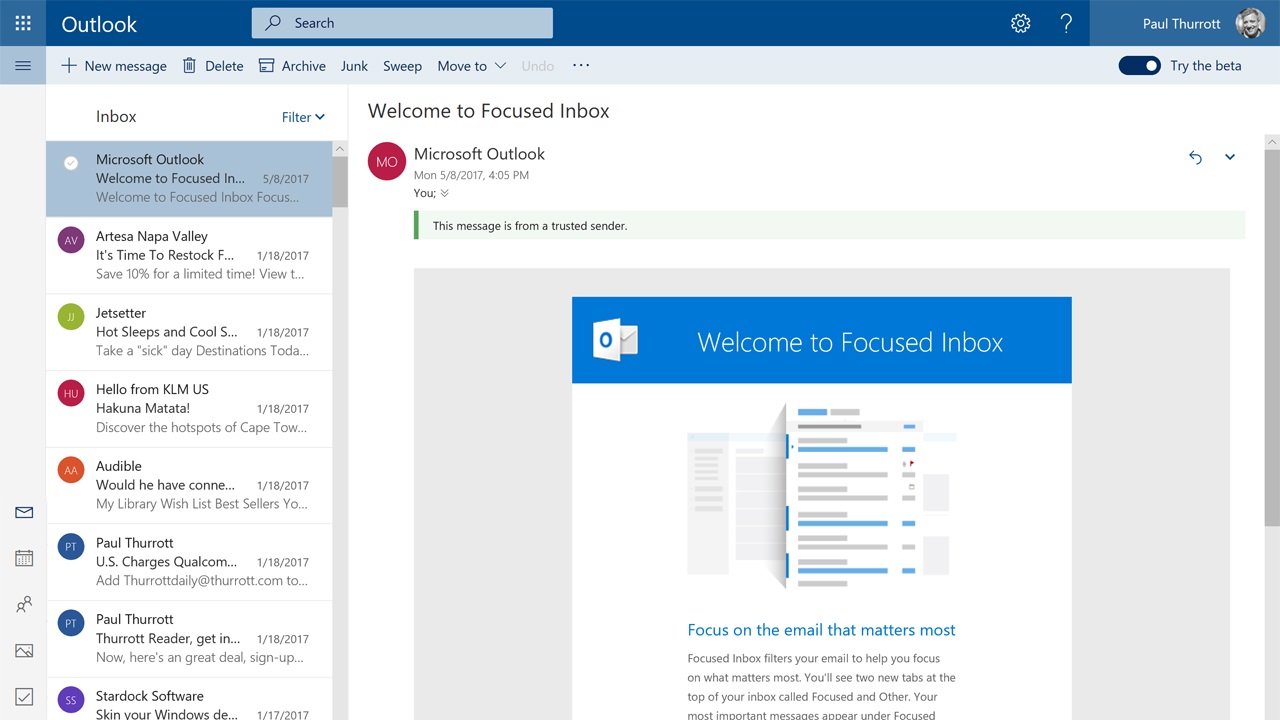1280x720 pixels.
Task: Open the more commands ellipsis menu
Action: coord(581,65)
